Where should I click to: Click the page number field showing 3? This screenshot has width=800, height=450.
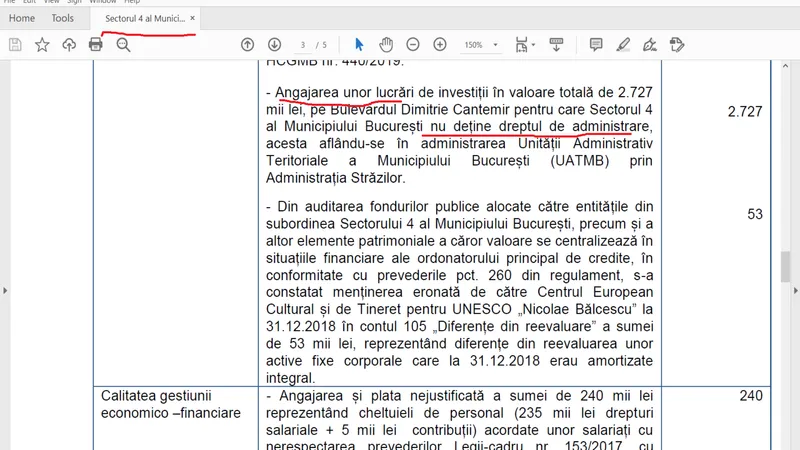(x=303, y=45)
